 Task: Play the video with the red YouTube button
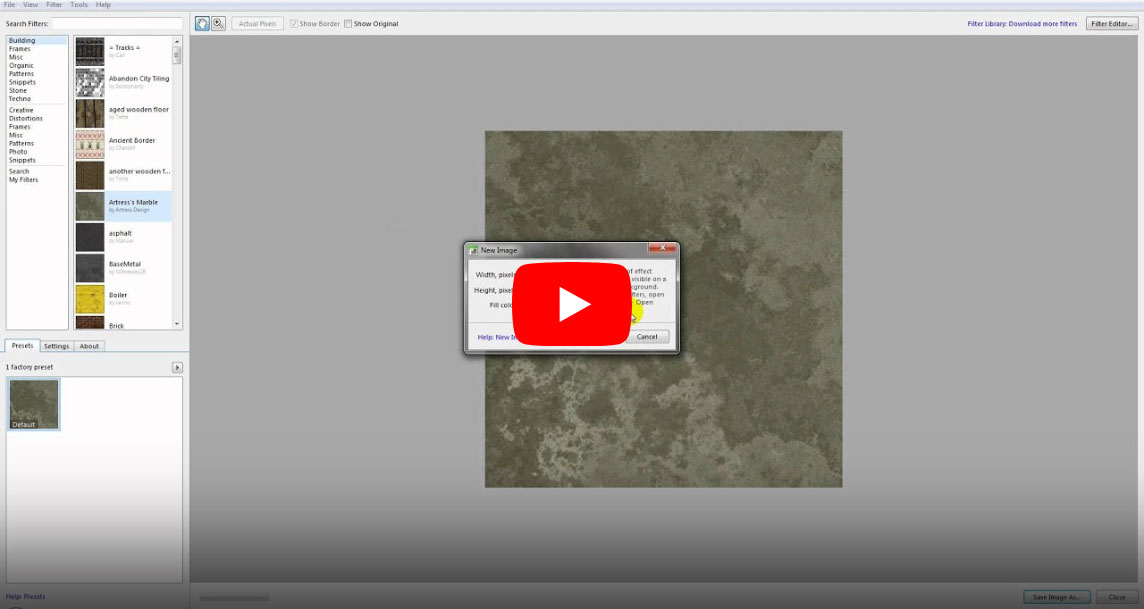tap(573, 303)
